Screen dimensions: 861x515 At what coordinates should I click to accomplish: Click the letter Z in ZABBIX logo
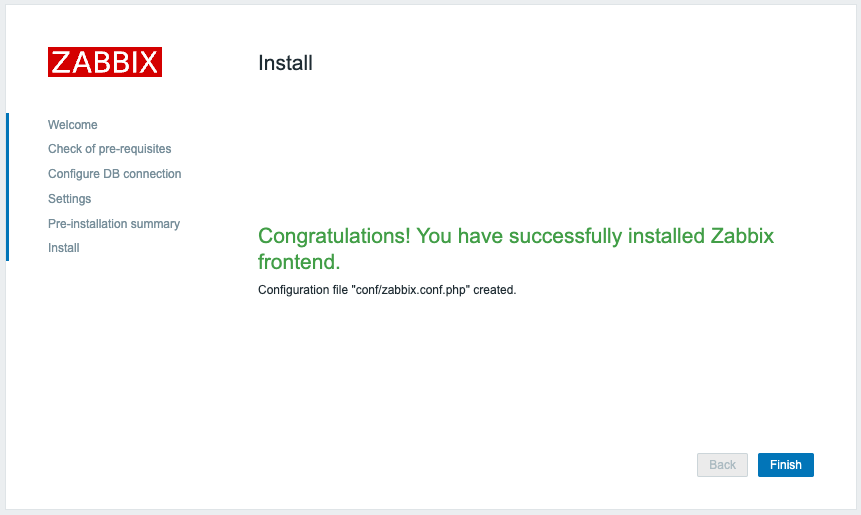[60, 62]
